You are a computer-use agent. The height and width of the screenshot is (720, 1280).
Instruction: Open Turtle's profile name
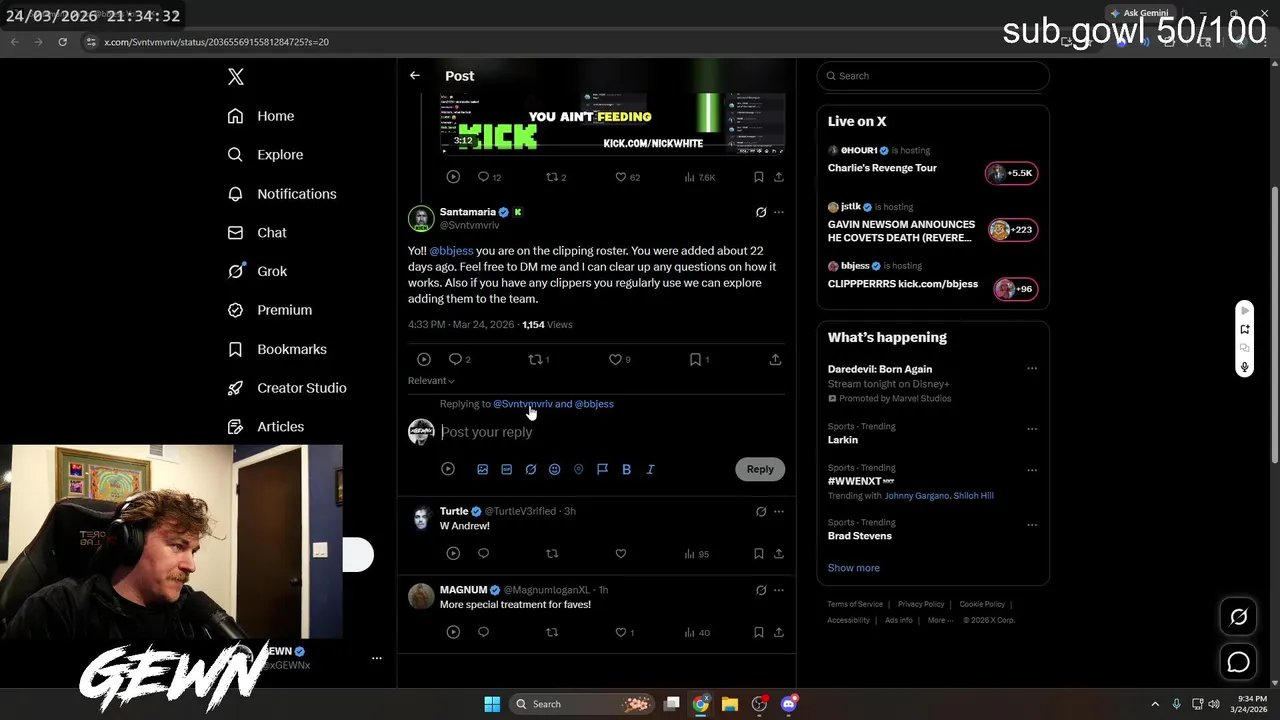[x=454, y=511]
